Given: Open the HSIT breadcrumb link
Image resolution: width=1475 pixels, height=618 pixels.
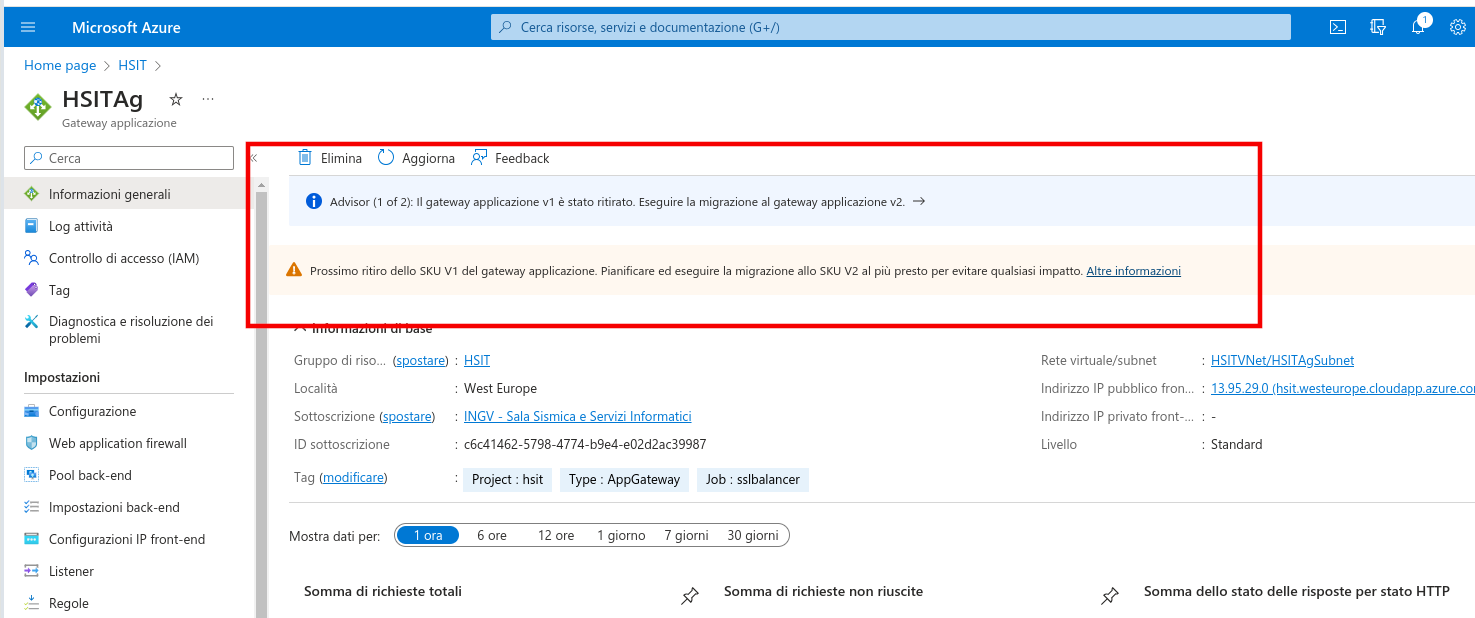Looking at the screenshot, I should coord(132,65).
